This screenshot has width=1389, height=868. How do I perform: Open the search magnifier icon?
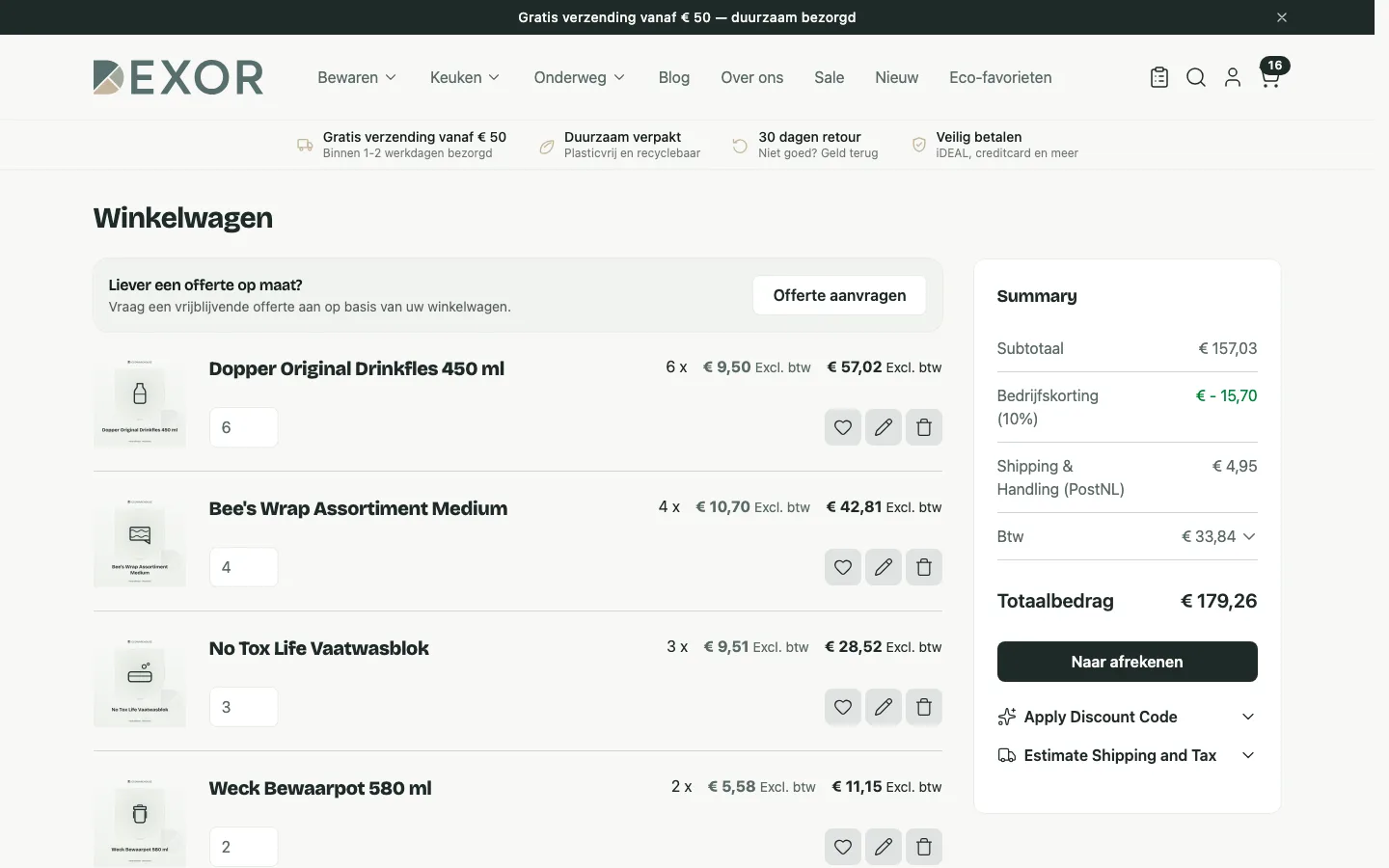[x=1196, y=78]
